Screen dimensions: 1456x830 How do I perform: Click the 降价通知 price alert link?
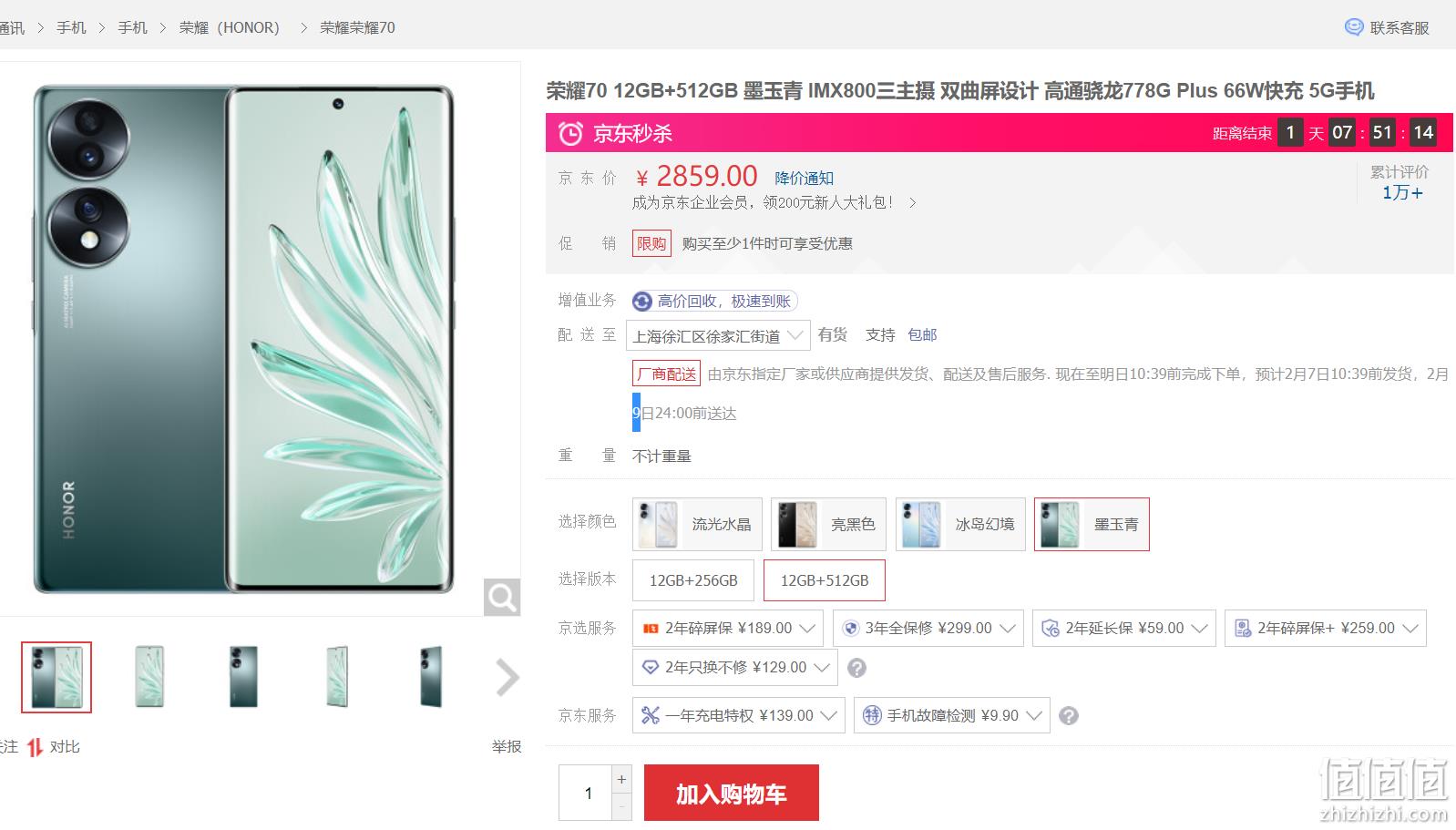[x=804, y=179]
